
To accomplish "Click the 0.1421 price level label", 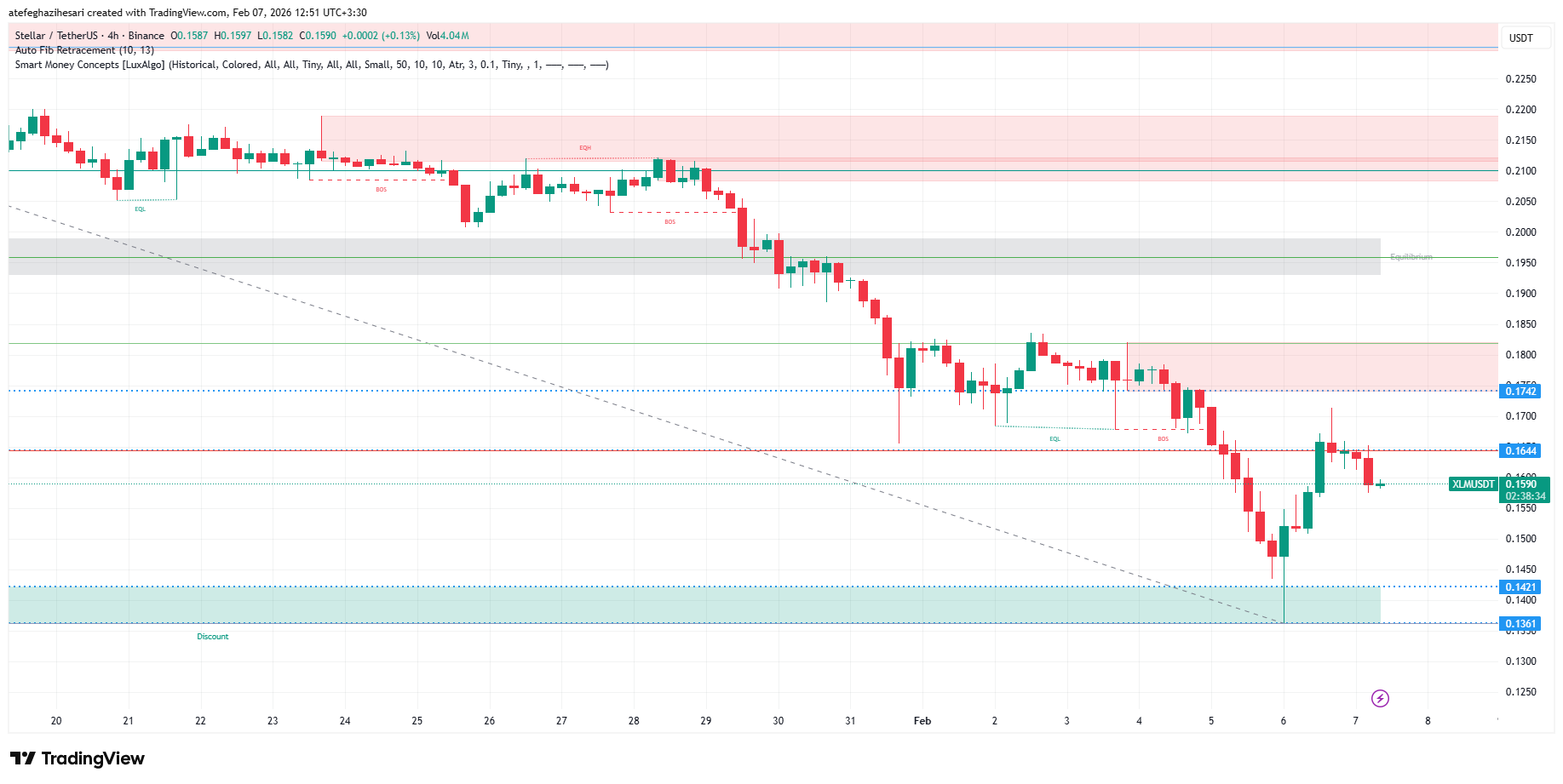I will (x=1520, y=587).
